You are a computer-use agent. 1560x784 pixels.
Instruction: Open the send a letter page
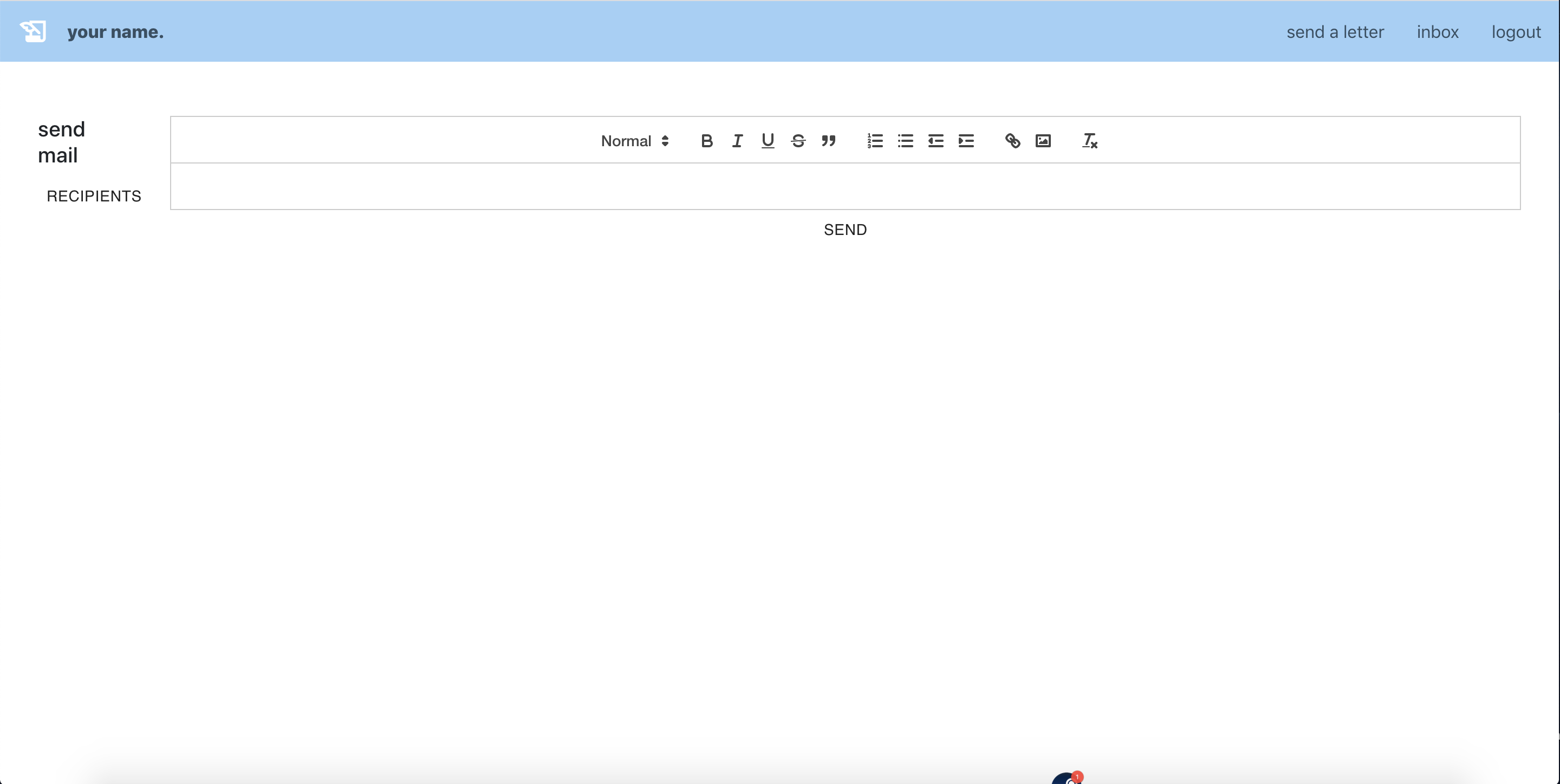[x=1335, y=32]
